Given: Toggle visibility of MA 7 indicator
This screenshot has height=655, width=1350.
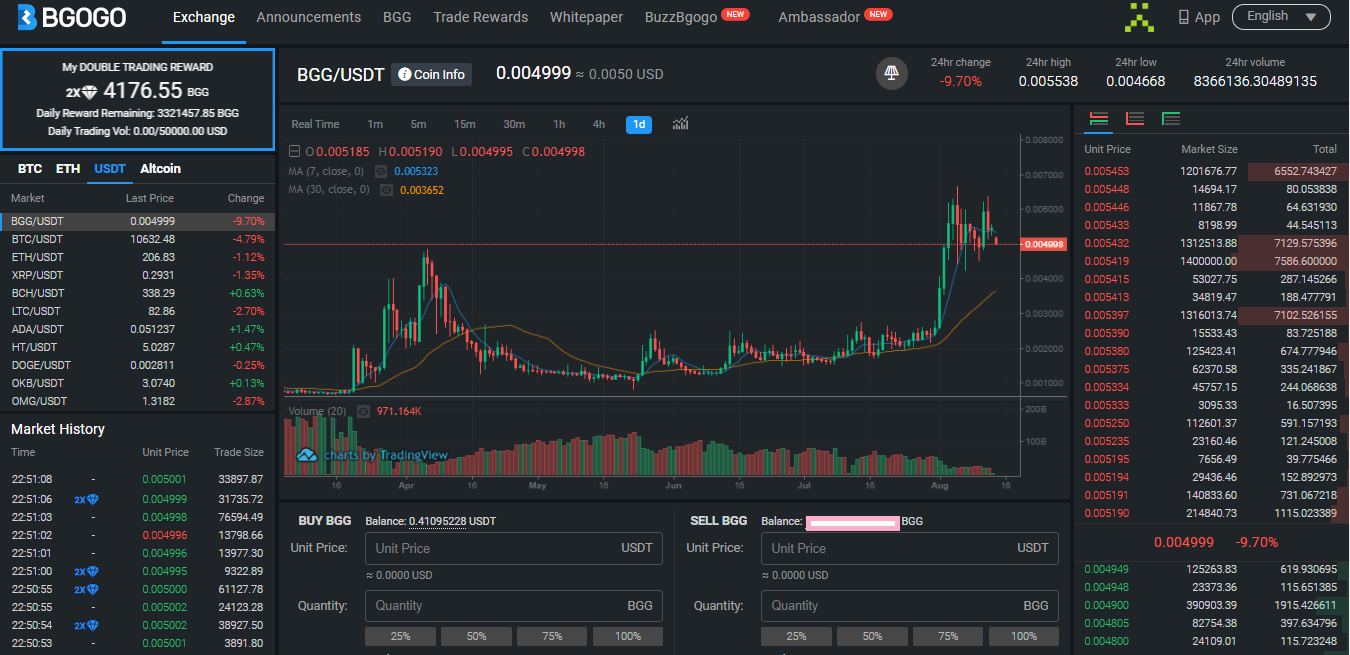Looking at the screenshot, I should point(381,171).
